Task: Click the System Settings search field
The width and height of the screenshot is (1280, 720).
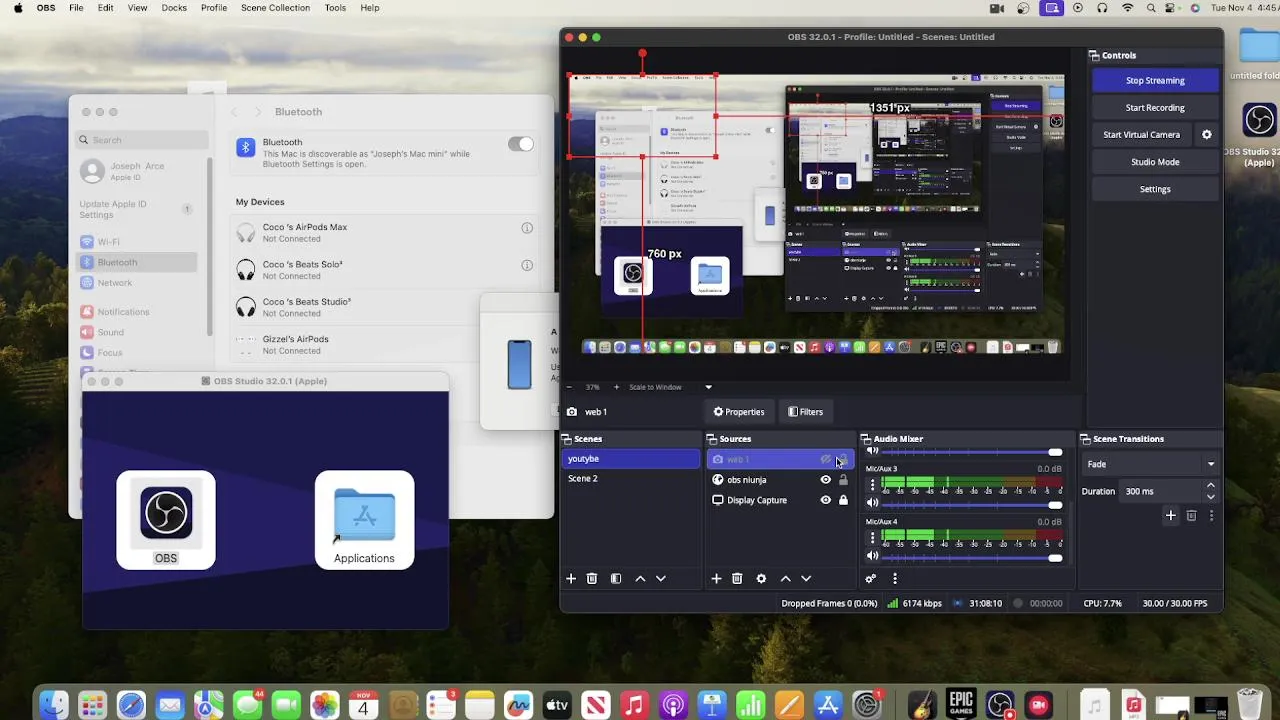Action: (144, 140)
